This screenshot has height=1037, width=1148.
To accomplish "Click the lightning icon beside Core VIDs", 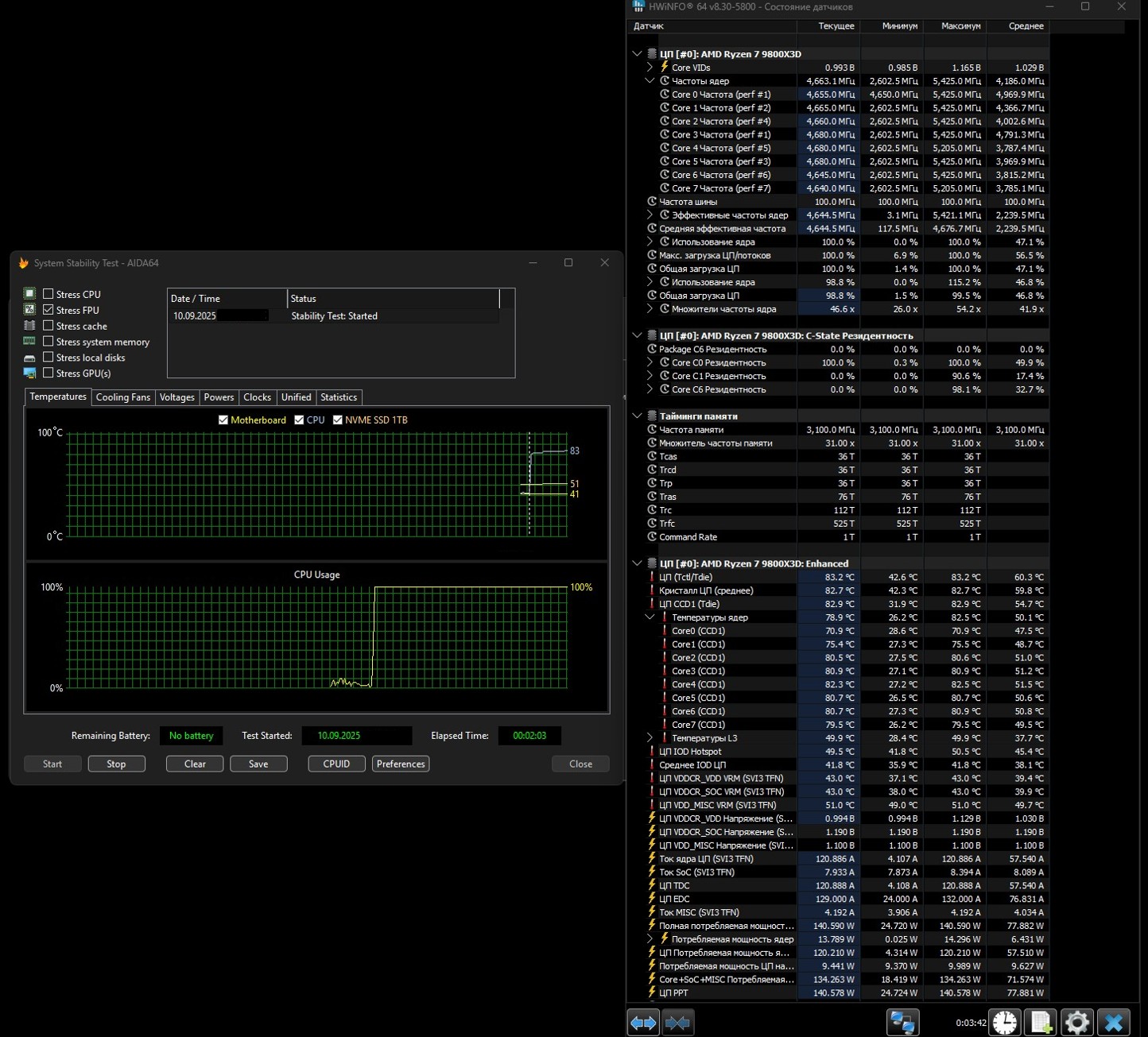I will [665, 67].
